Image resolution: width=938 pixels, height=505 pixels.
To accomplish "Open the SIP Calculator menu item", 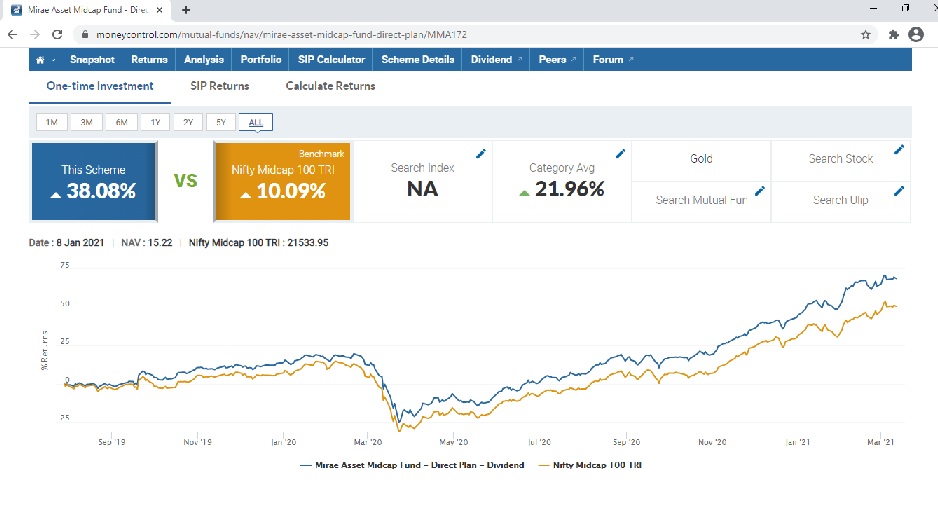I will tap(331, 60).
